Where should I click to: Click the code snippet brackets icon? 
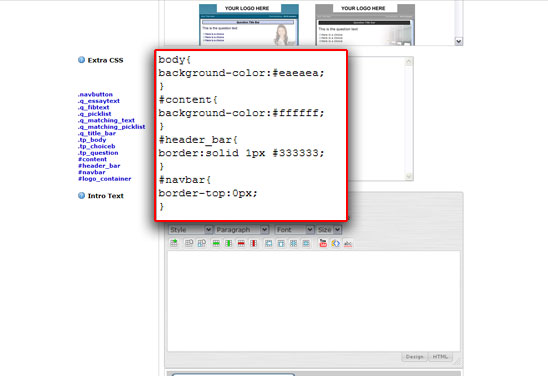click(336, 243)
